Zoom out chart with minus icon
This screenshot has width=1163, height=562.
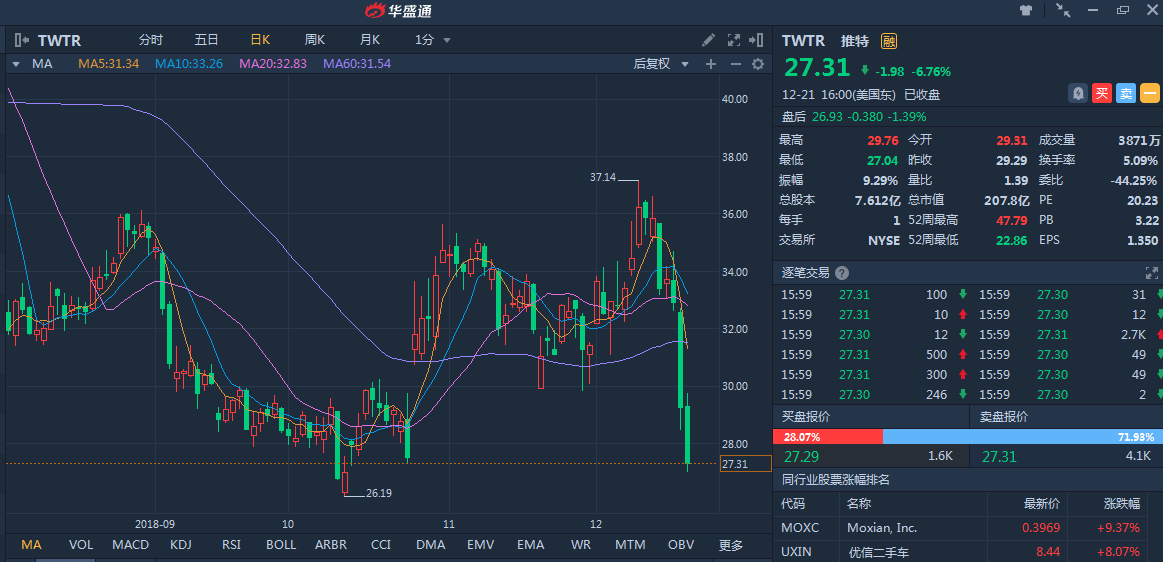point(735,64)
